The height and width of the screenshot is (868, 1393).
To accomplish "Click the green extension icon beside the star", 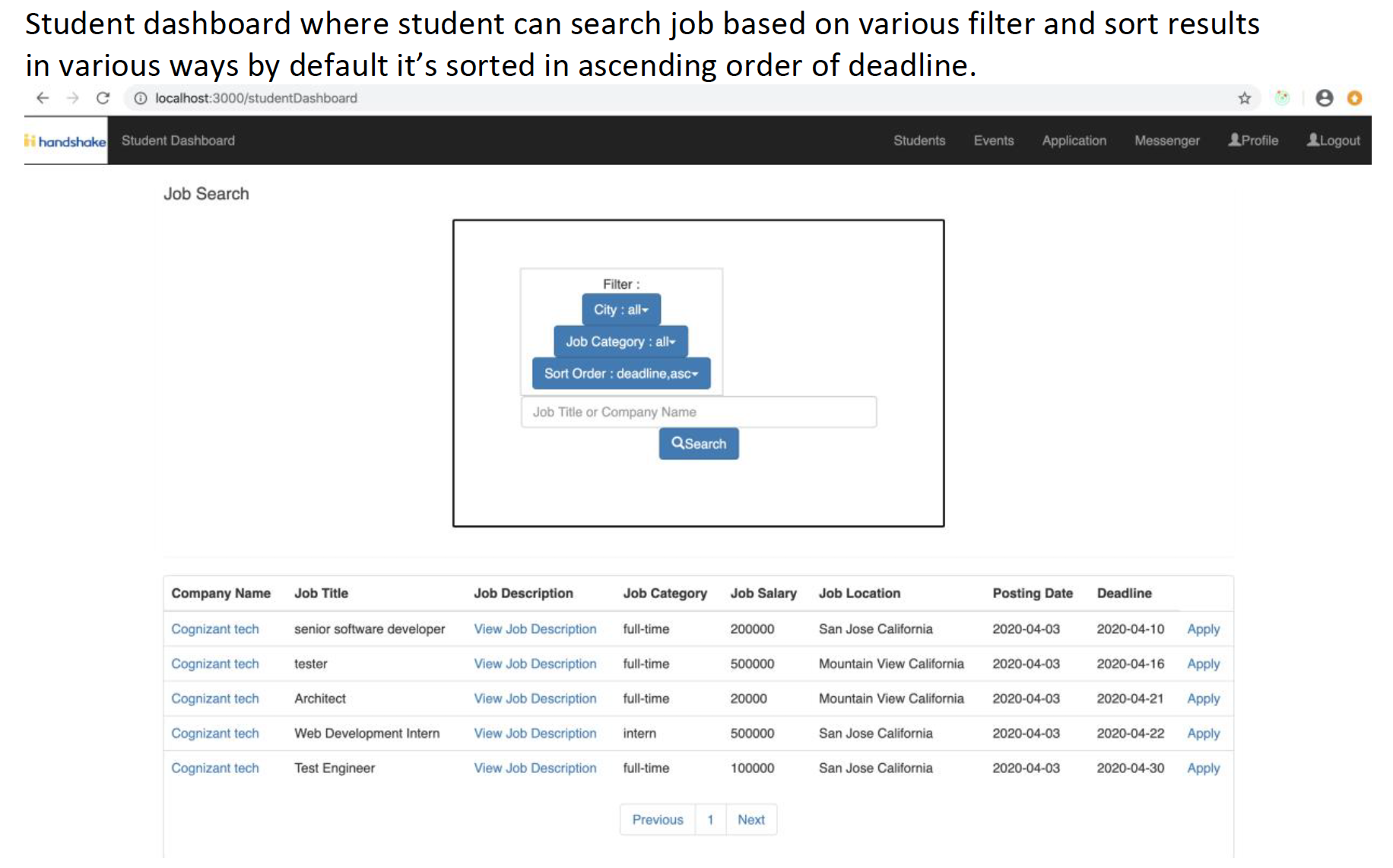I will click(x=1283, y=98).
